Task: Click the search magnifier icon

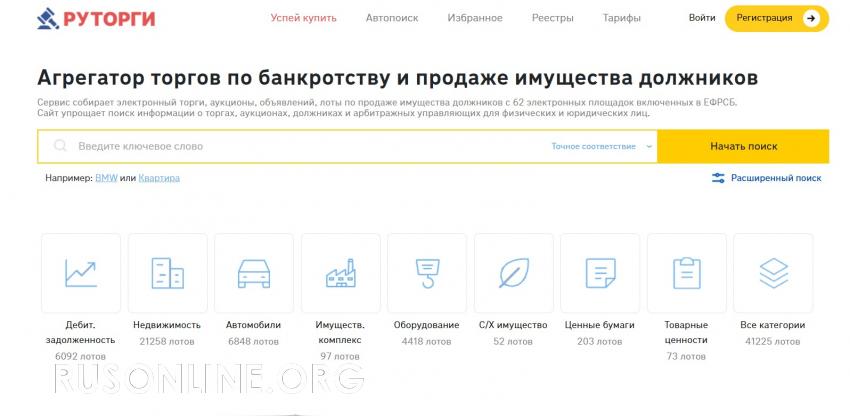Action: [60, 146]
